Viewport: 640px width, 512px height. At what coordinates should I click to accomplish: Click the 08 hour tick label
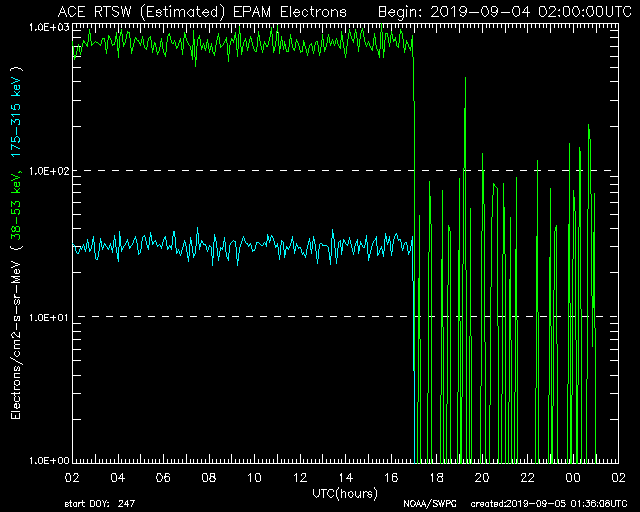click(x=209, y=479)
